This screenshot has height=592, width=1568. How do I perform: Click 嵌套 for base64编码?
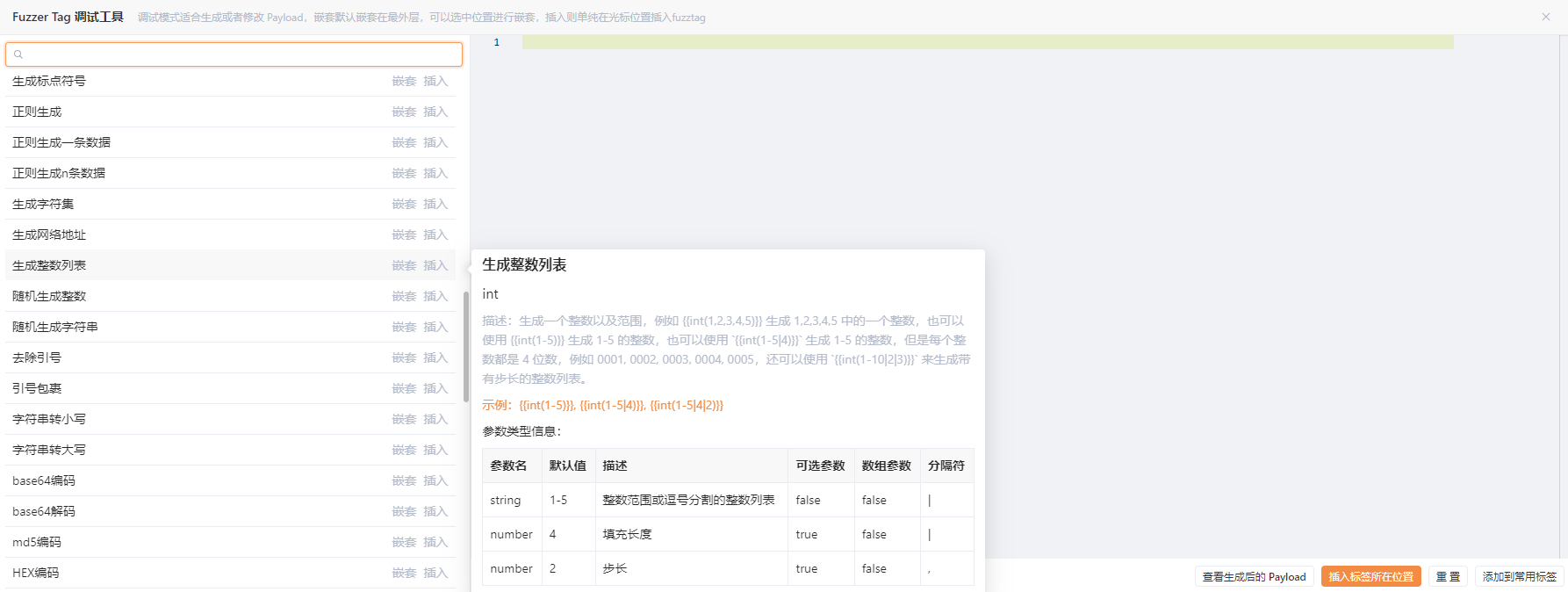pyautogui.click(x=404, y=480)
